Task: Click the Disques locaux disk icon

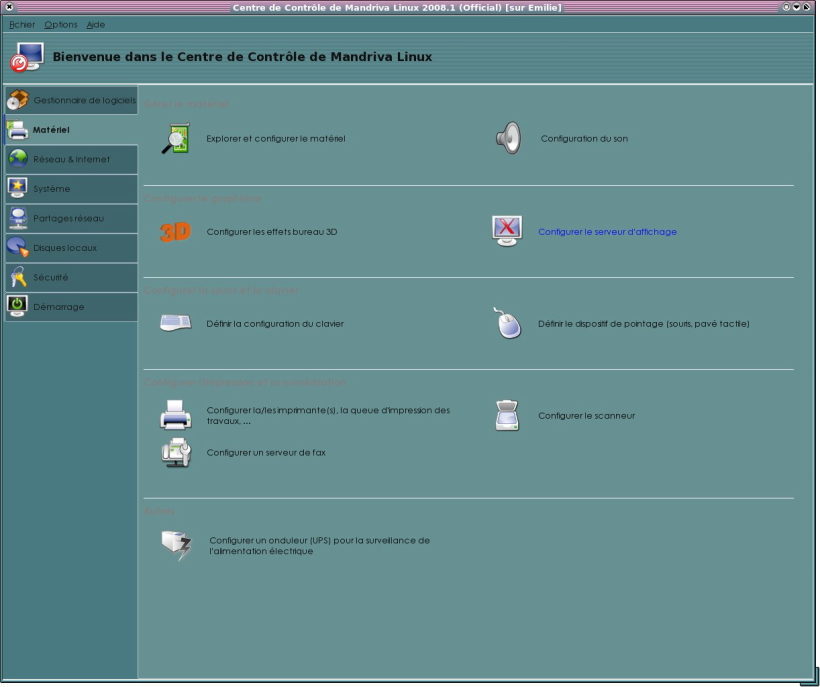Action: point(18,247)
